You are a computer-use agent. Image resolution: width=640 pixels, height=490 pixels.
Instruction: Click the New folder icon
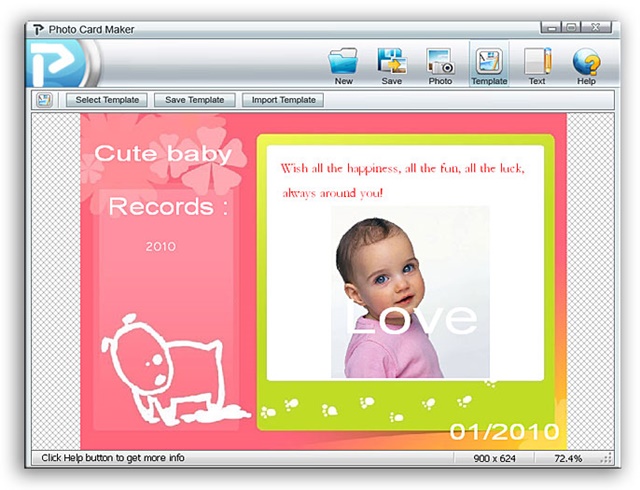click(343, 63)
